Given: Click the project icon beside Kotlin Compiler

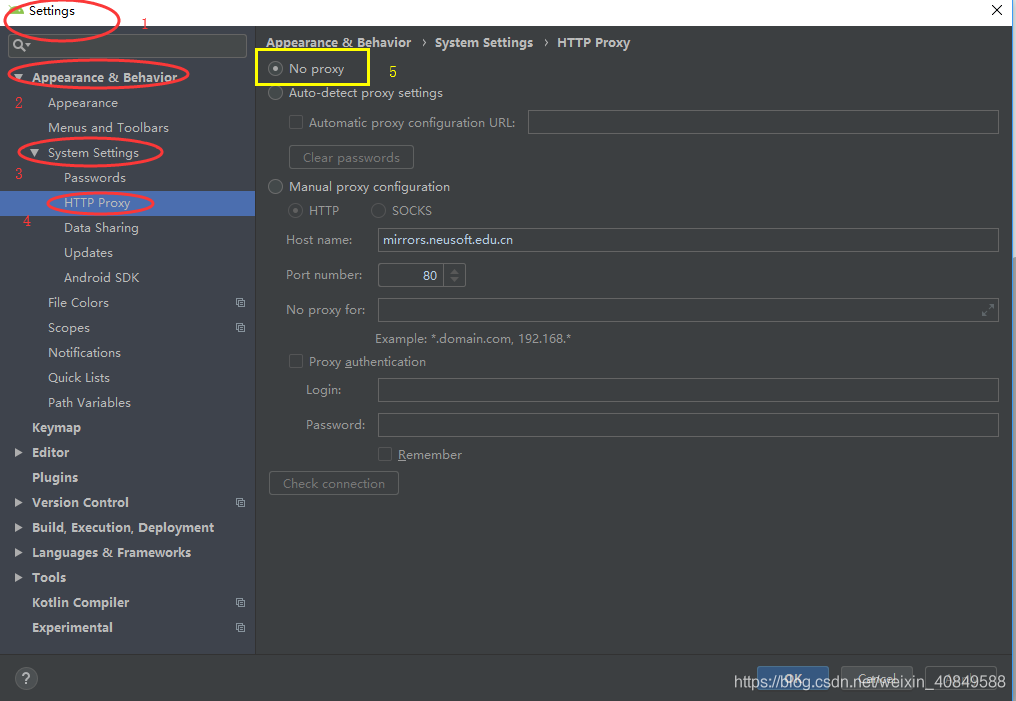Looking at the screenshot, I should [x=240, y=602].
